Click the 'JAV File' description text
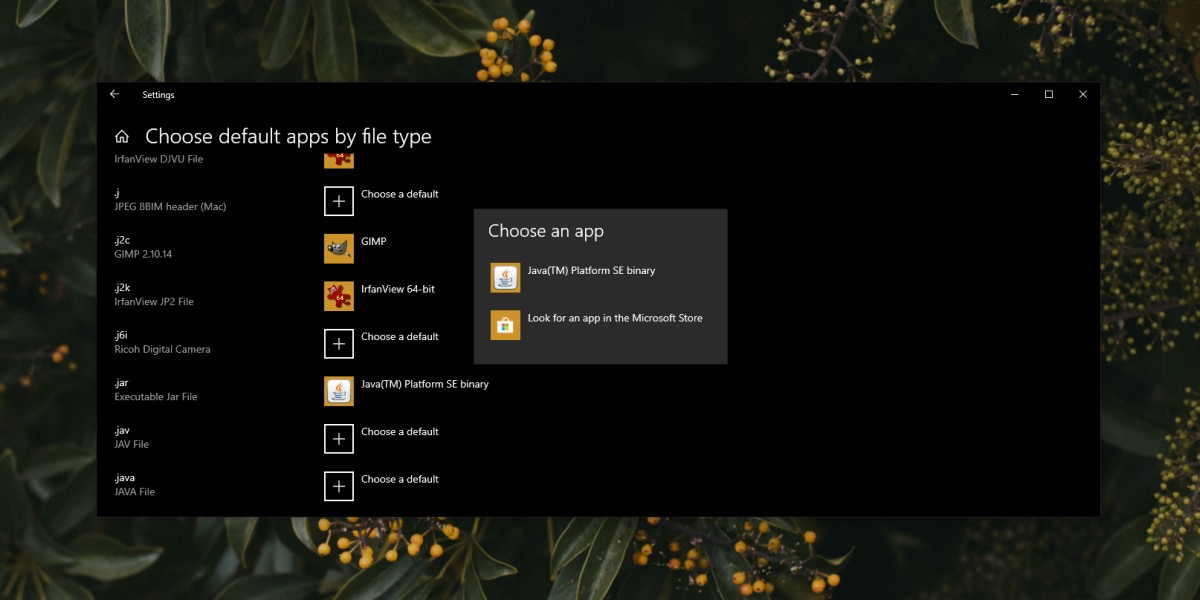The image size is (1200, 600). (131, 444)
